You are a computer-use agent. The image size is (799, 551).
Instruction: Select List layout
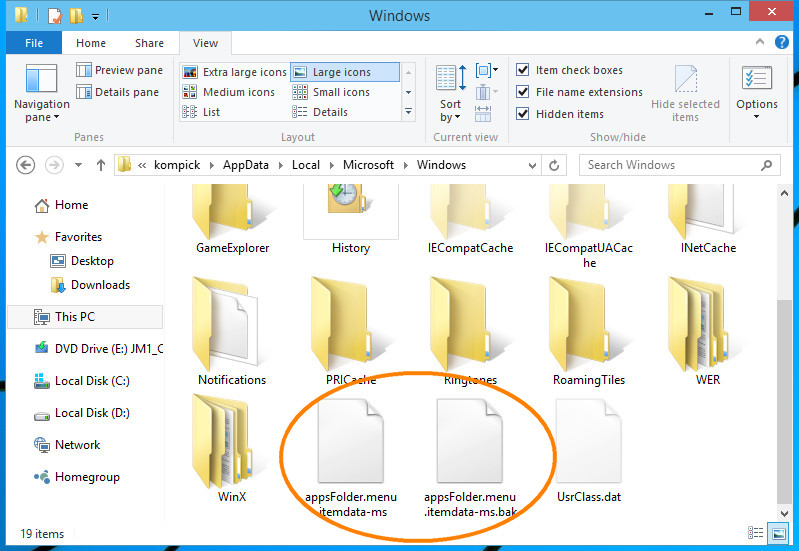pyautogui.click(x=201, y=112)
